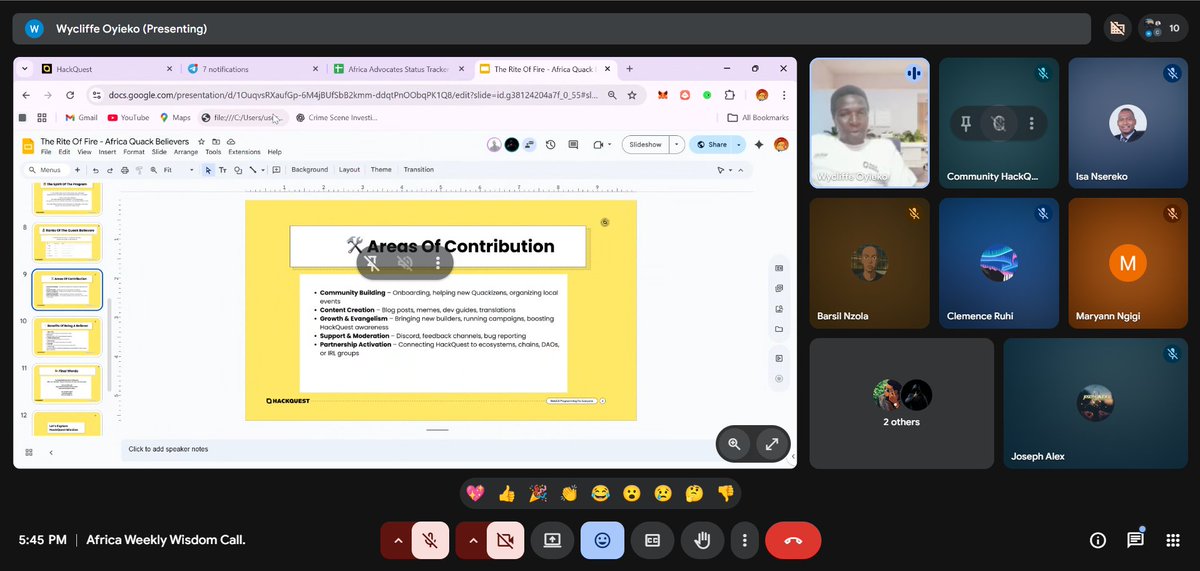The image size is (1200, 571).
Task: Send the crying face reaction
Action: [x=663, y=493]
